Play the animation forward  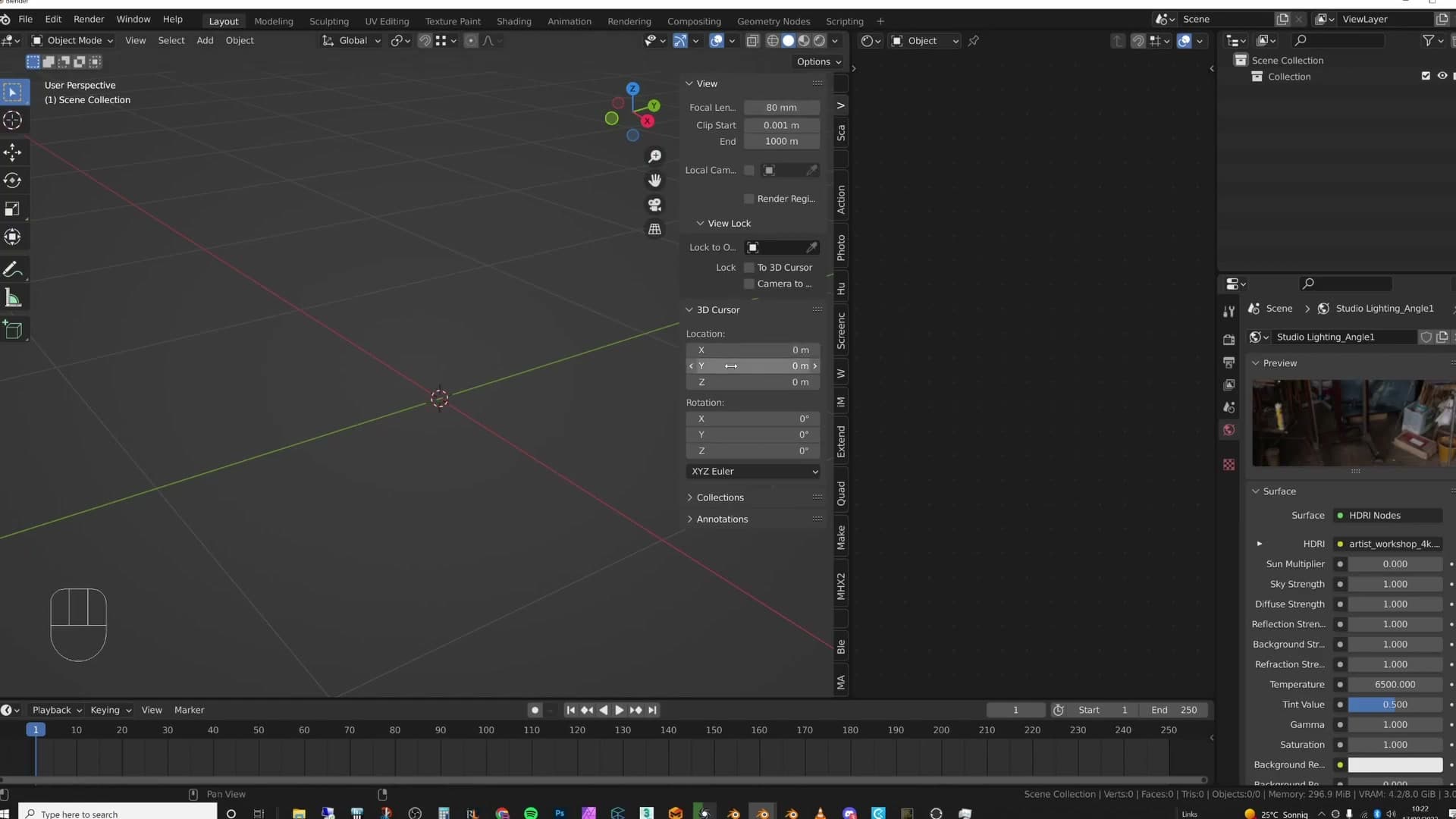[x=619, y=711]
